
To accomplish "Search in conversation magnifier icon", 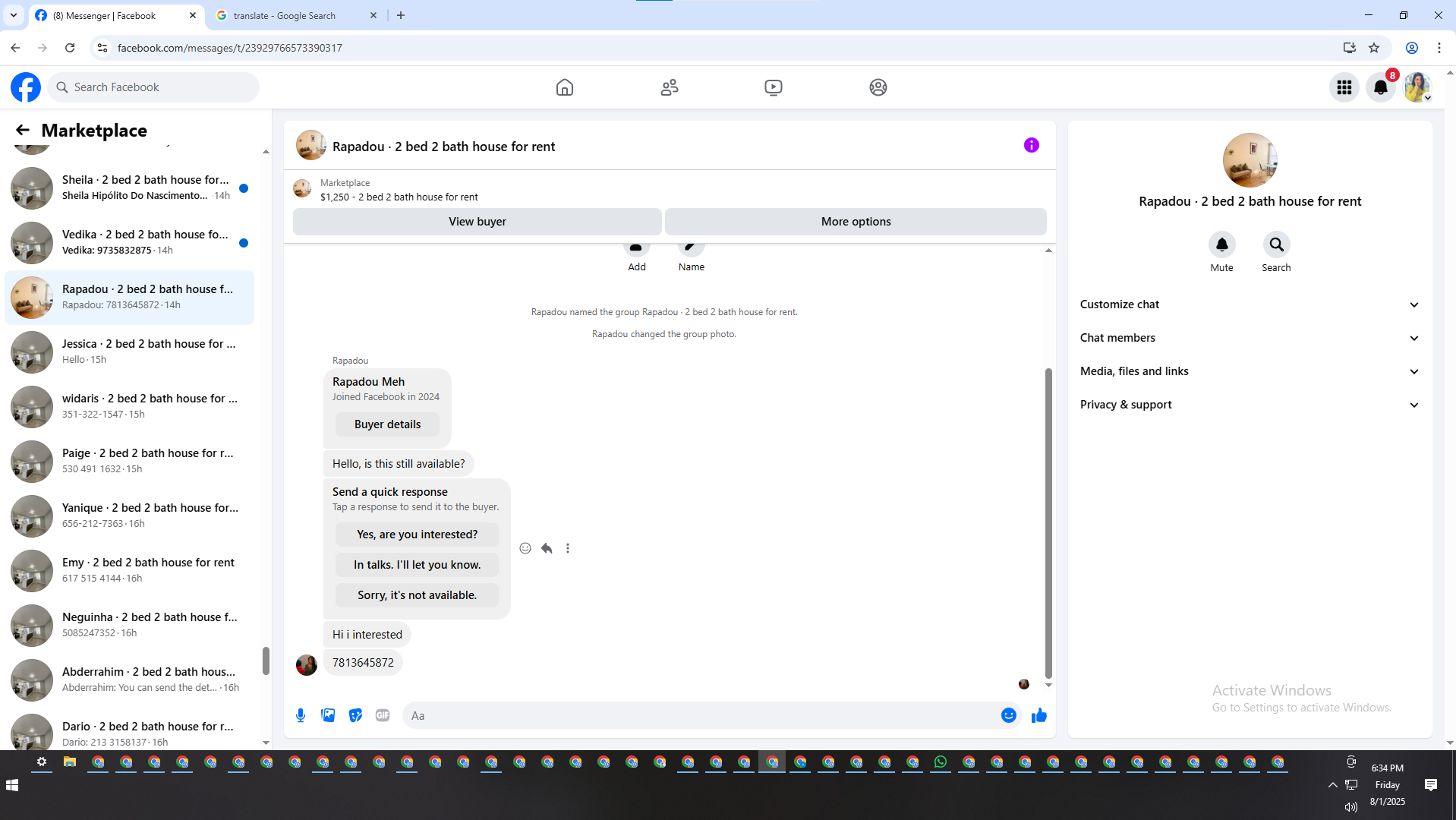I will (1277, 244).
